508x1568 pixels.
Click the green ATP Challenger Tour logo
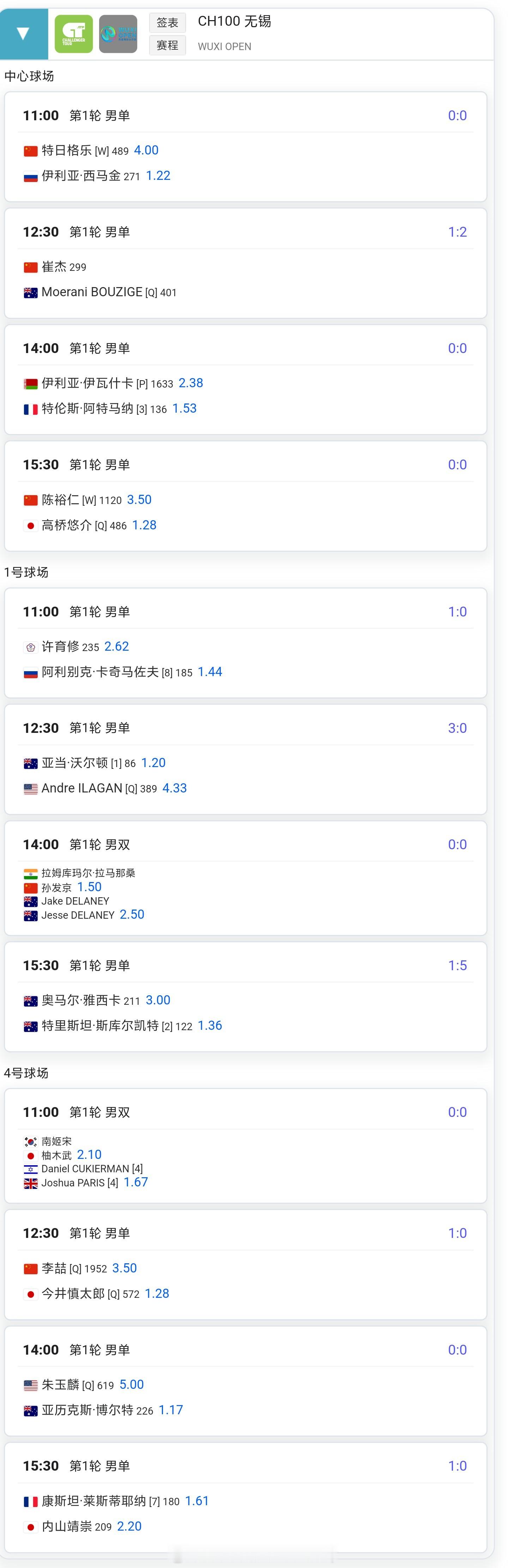click(74, 34)
